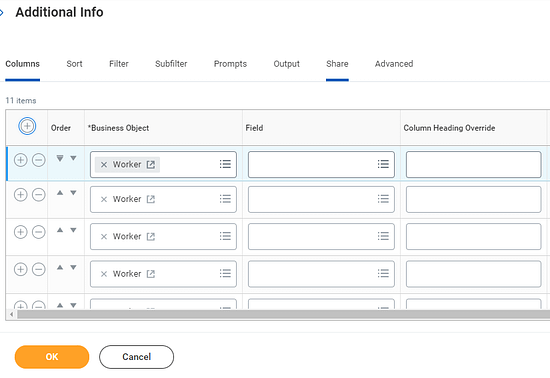This screenshot has height=378, width=550.
Task: Move the second row down
Action: click(73, 193)
